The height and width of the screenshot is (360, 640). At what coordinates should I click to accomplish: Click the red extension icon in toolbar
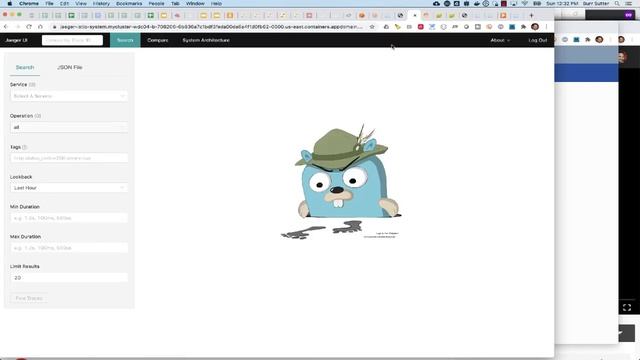pyautogui.click(x=420, y=27)
